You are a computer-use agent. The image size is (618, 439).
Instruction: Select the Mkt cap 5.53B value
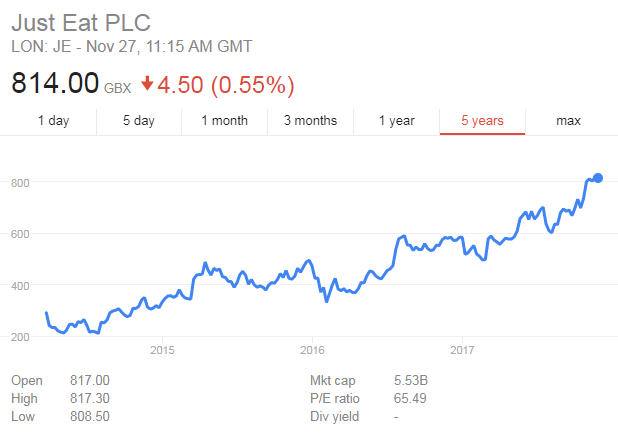coord(411,380)
